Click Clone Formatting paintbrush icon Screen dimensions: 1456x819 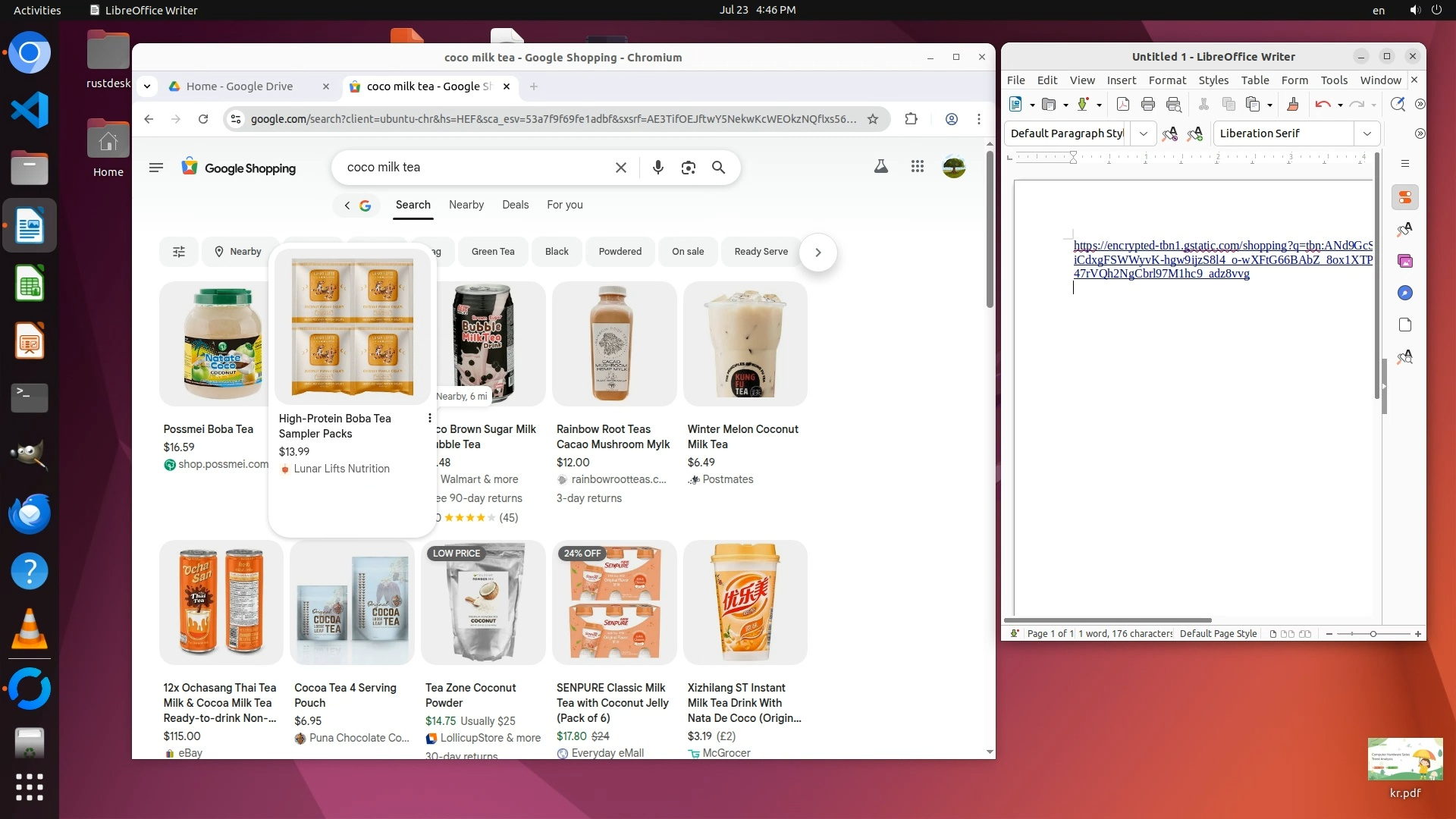1293,105
